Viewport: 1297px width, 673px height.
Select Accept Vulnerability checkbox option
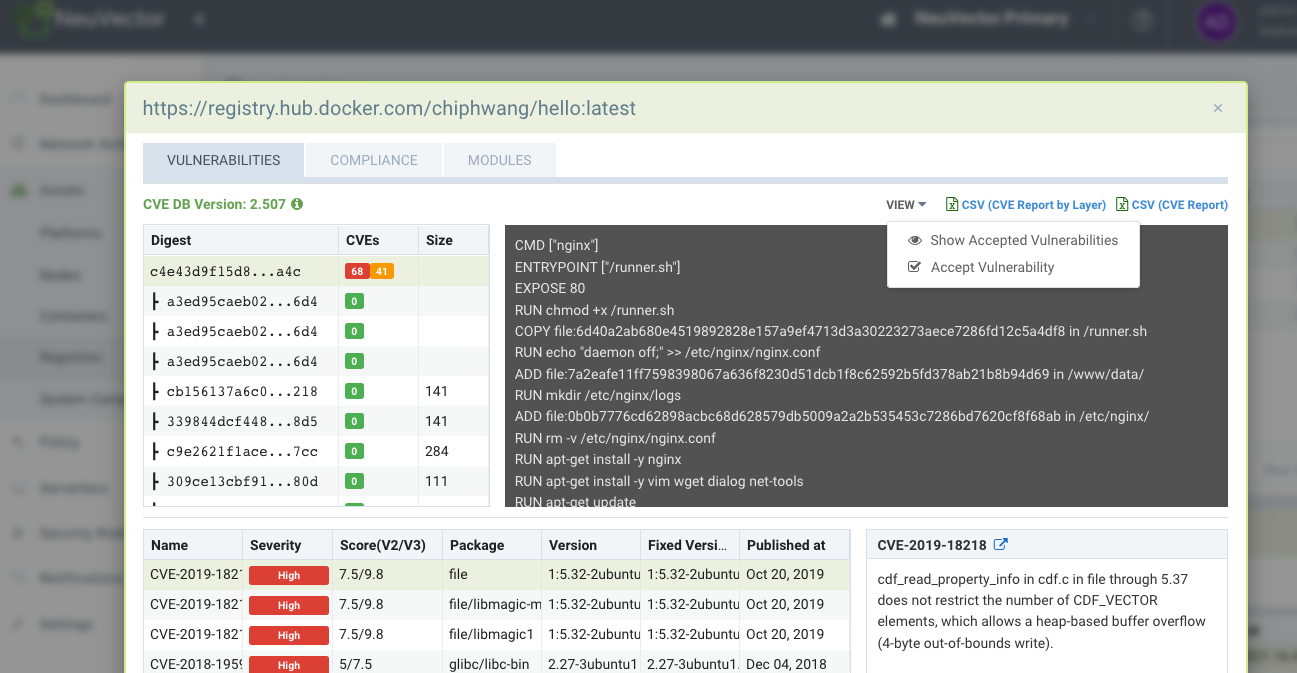914,267
